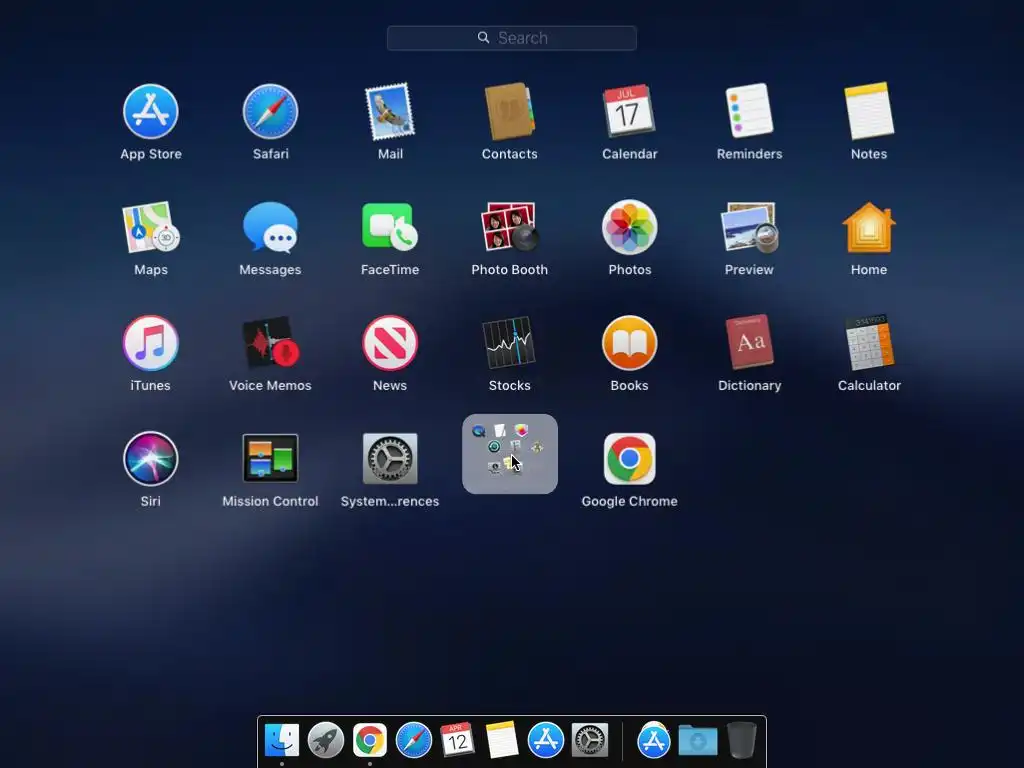Open the Contacts app
This screenshot has width=1024, height=768.
(509, 112)
